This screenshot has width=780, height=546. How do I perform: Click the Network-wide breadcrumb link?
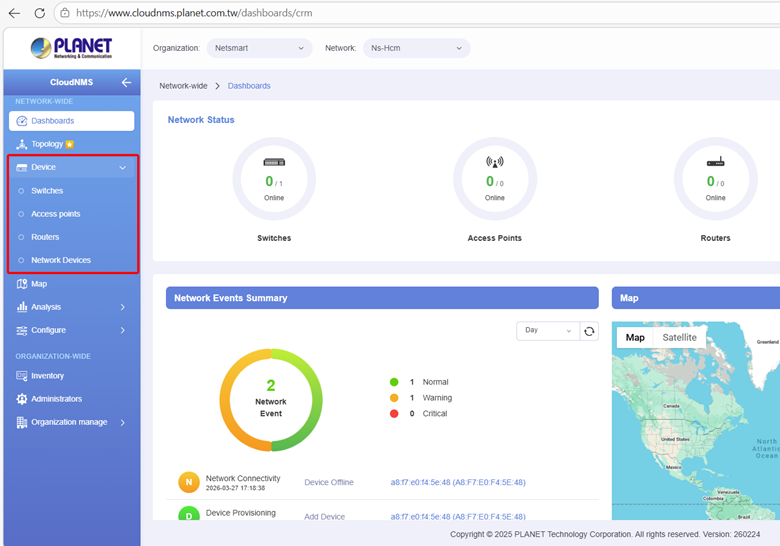(x=183, y=86)
